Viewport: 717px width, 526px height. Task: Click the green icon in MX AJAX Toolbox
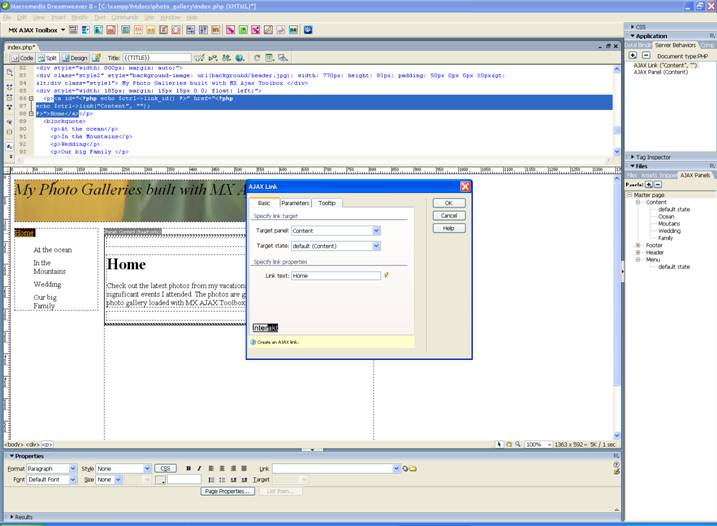243,30
